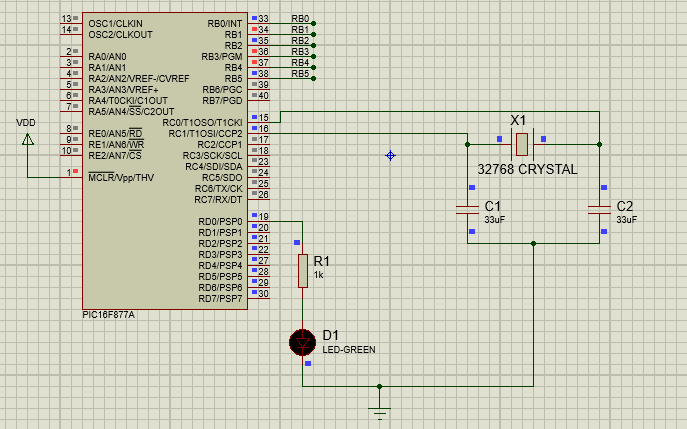
Task: Click pin number 15 beside RC0
Action: tap(263, 117)
